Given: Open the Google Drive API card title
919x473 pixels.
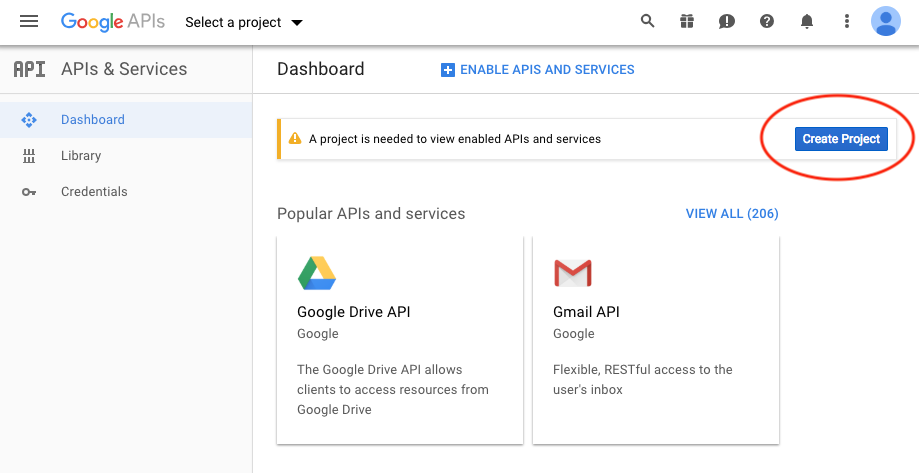Looking at the screenshot, I should coord(354,312).
